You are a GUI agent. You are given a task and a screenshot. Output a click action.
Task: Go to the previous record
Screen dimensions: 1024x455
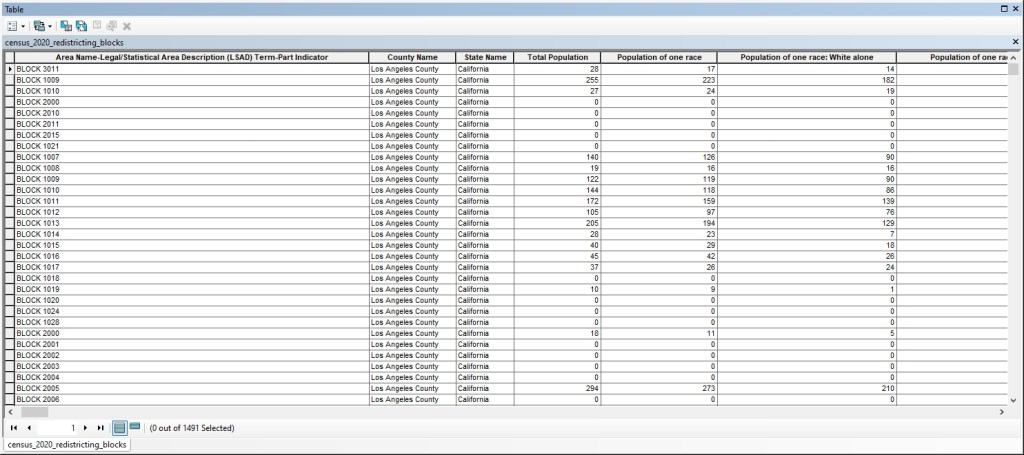point(29,428)
